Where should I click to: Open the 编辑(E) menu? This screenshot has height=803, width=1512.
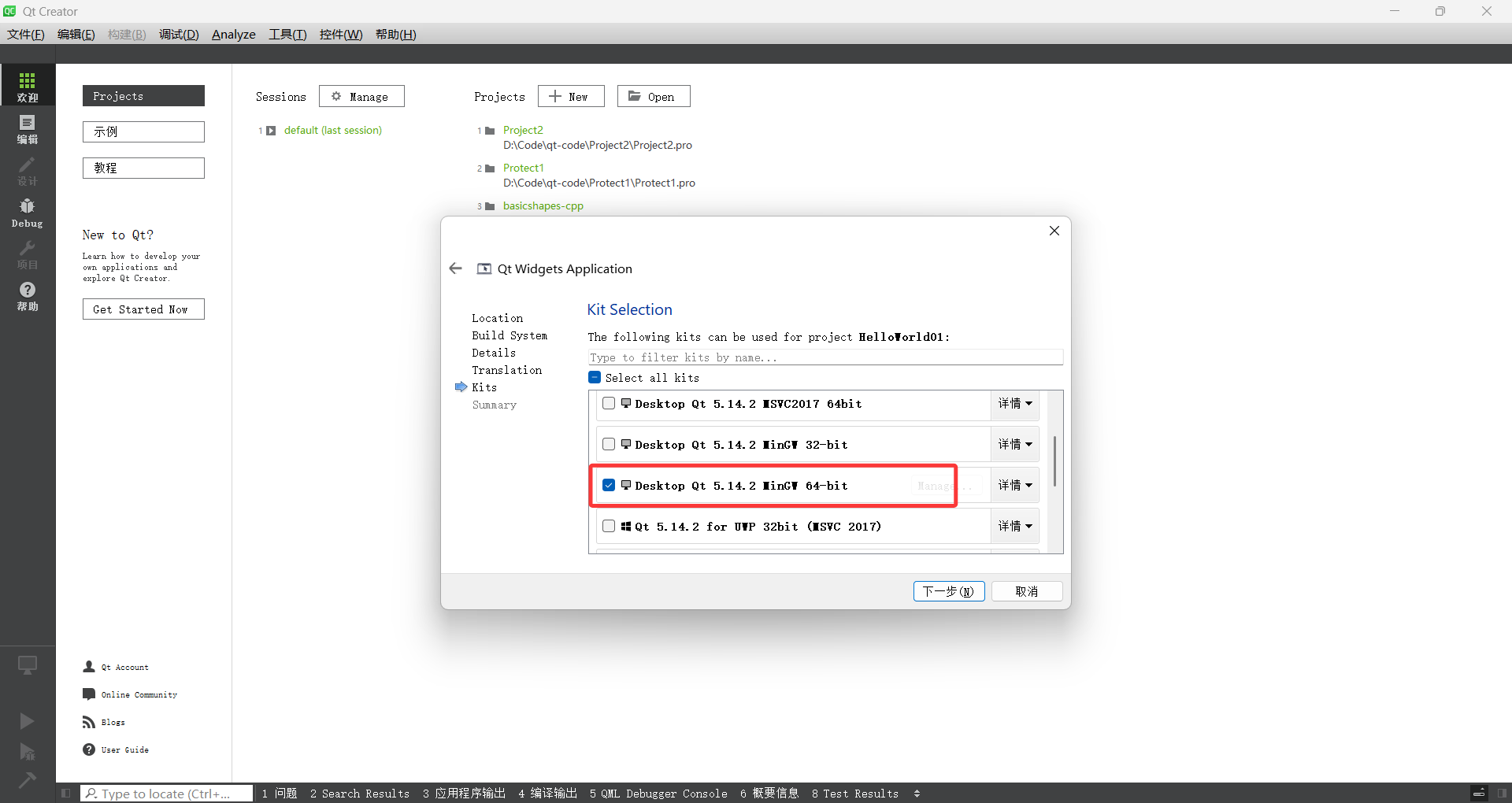pyautogui.click(x=76, y=35)
